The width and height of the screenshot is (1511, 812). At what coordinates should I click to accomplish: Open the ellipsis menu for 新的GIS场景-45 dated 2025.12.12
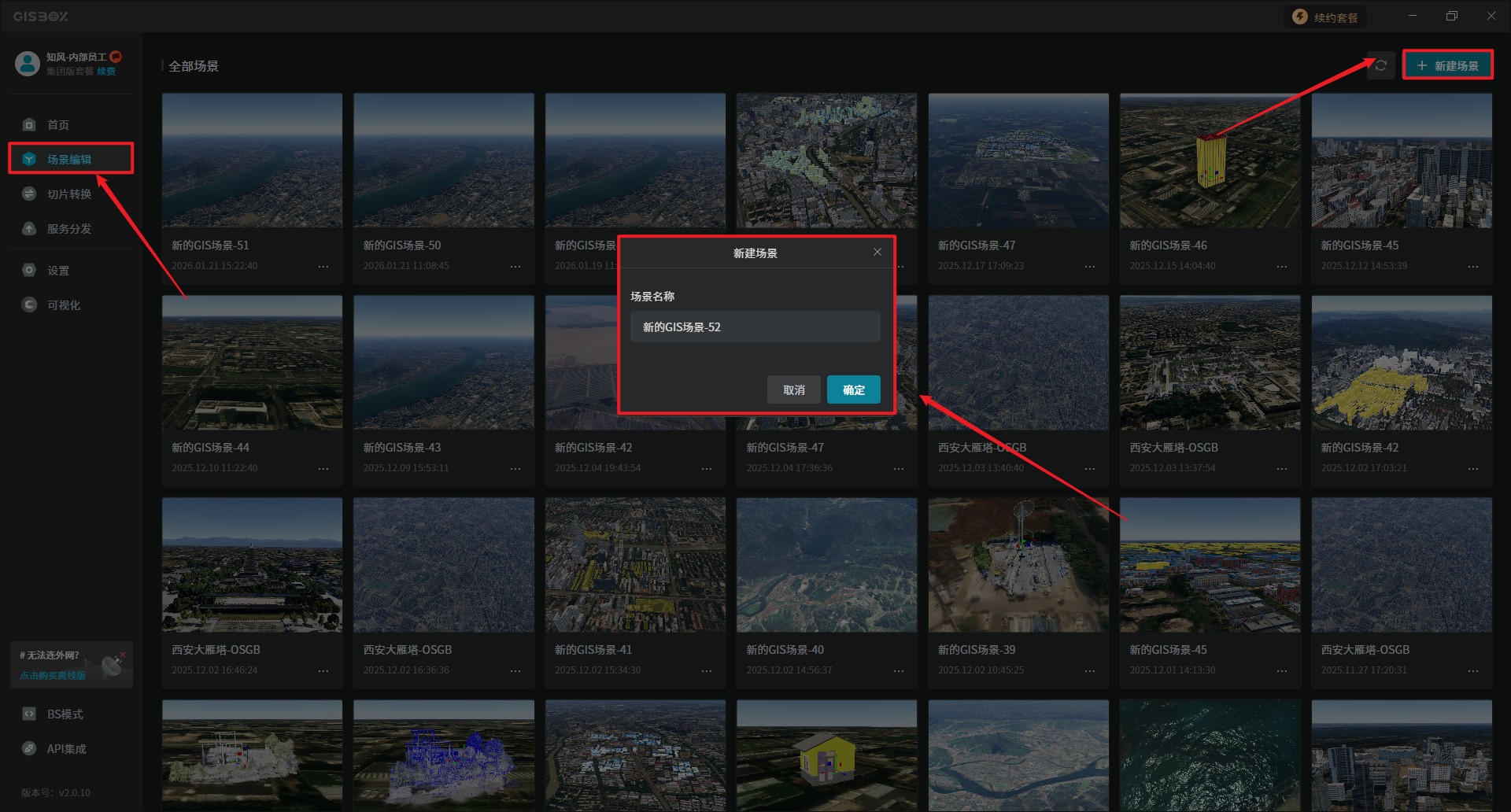tap(1473, 267)
